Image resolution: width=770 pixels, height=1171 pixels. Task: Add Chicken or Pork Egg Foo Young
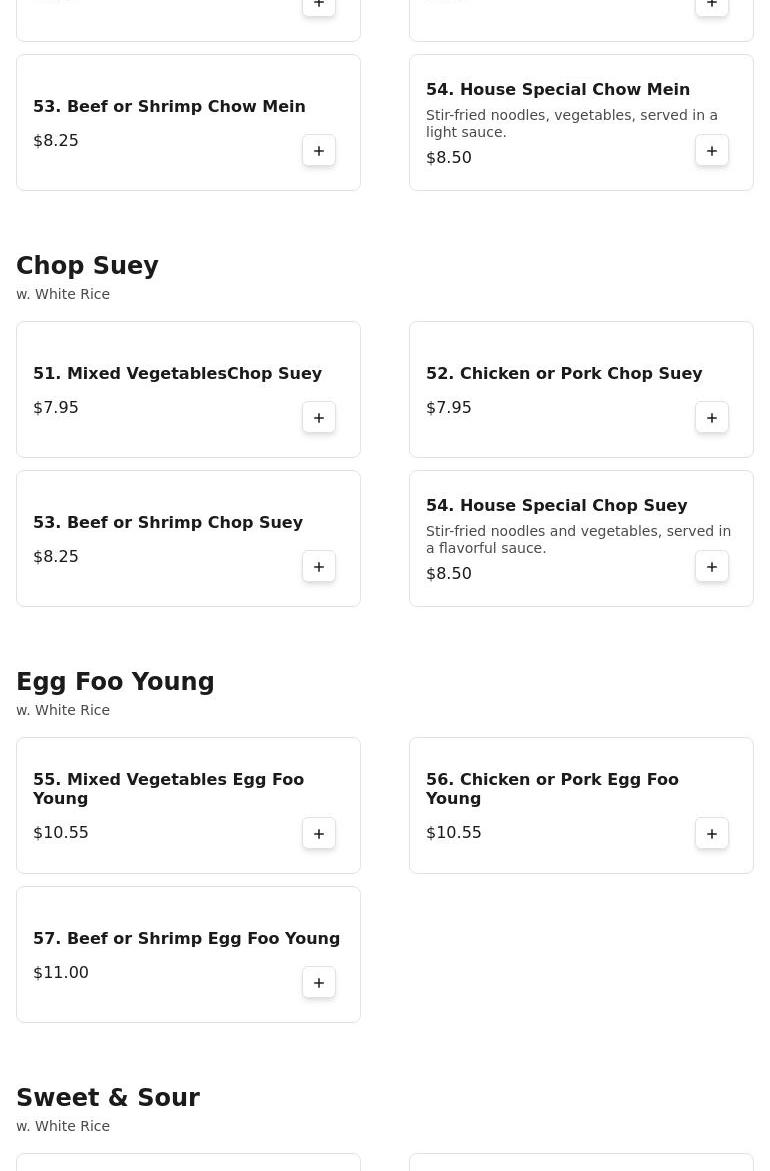point(712,834)
